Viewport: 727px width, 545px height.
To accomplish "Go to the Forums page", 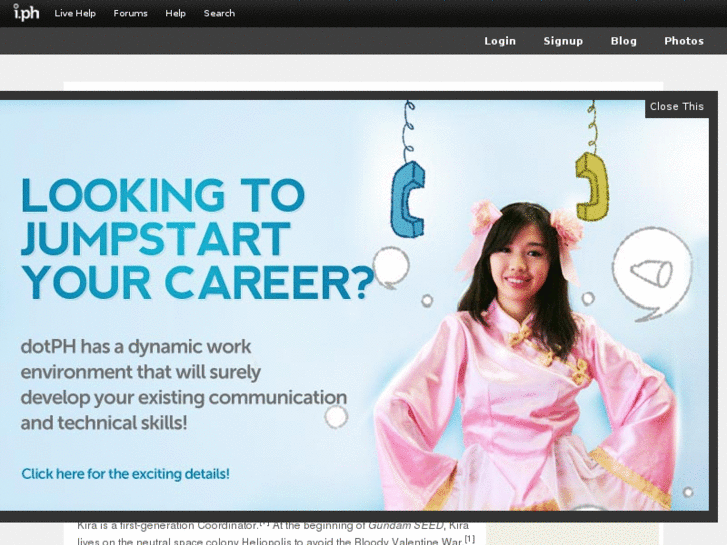I will 130,13.
